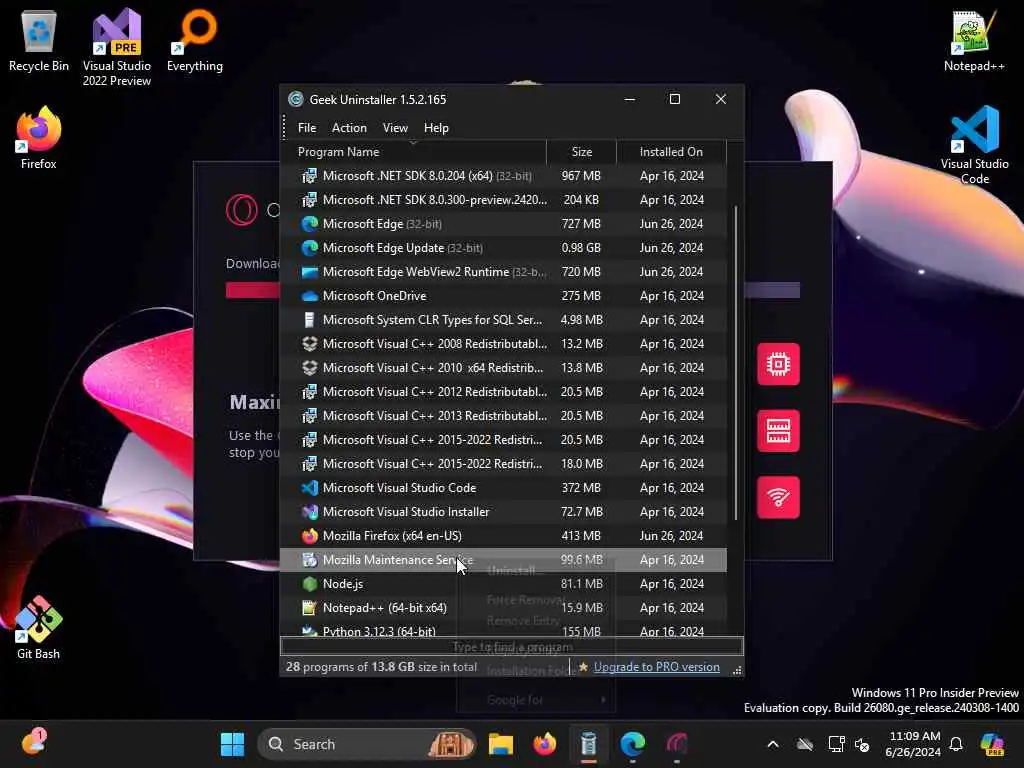Image resolution: width=1024 pixels, height=768 pixels.
Task: Click the taskbar Search box
Action: (367, 744)
